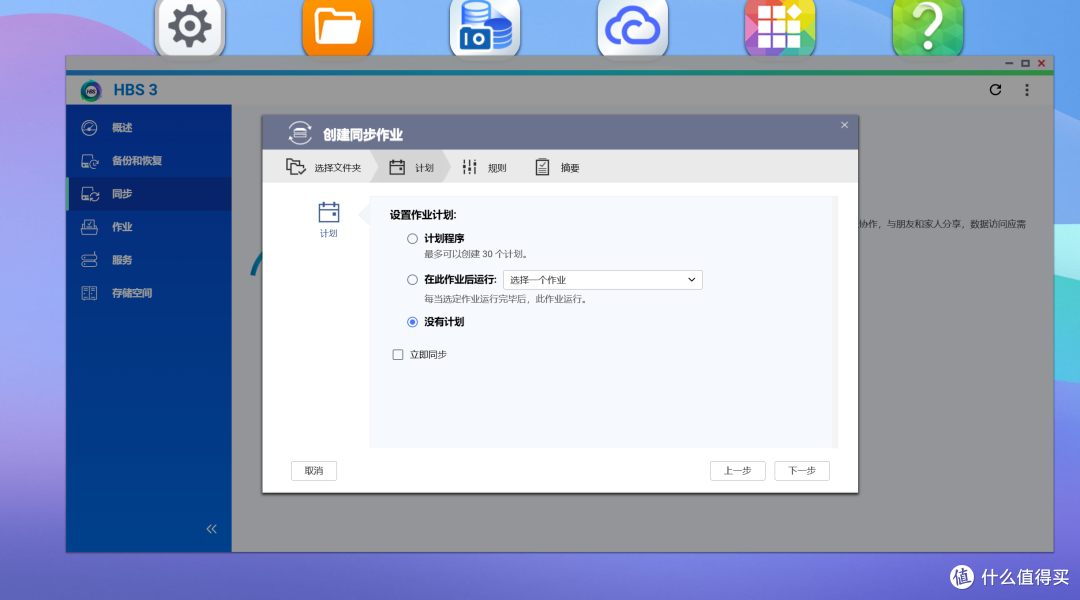
Task: Close the 创建同步作业 dialog
Action: (x=844, y=125)
